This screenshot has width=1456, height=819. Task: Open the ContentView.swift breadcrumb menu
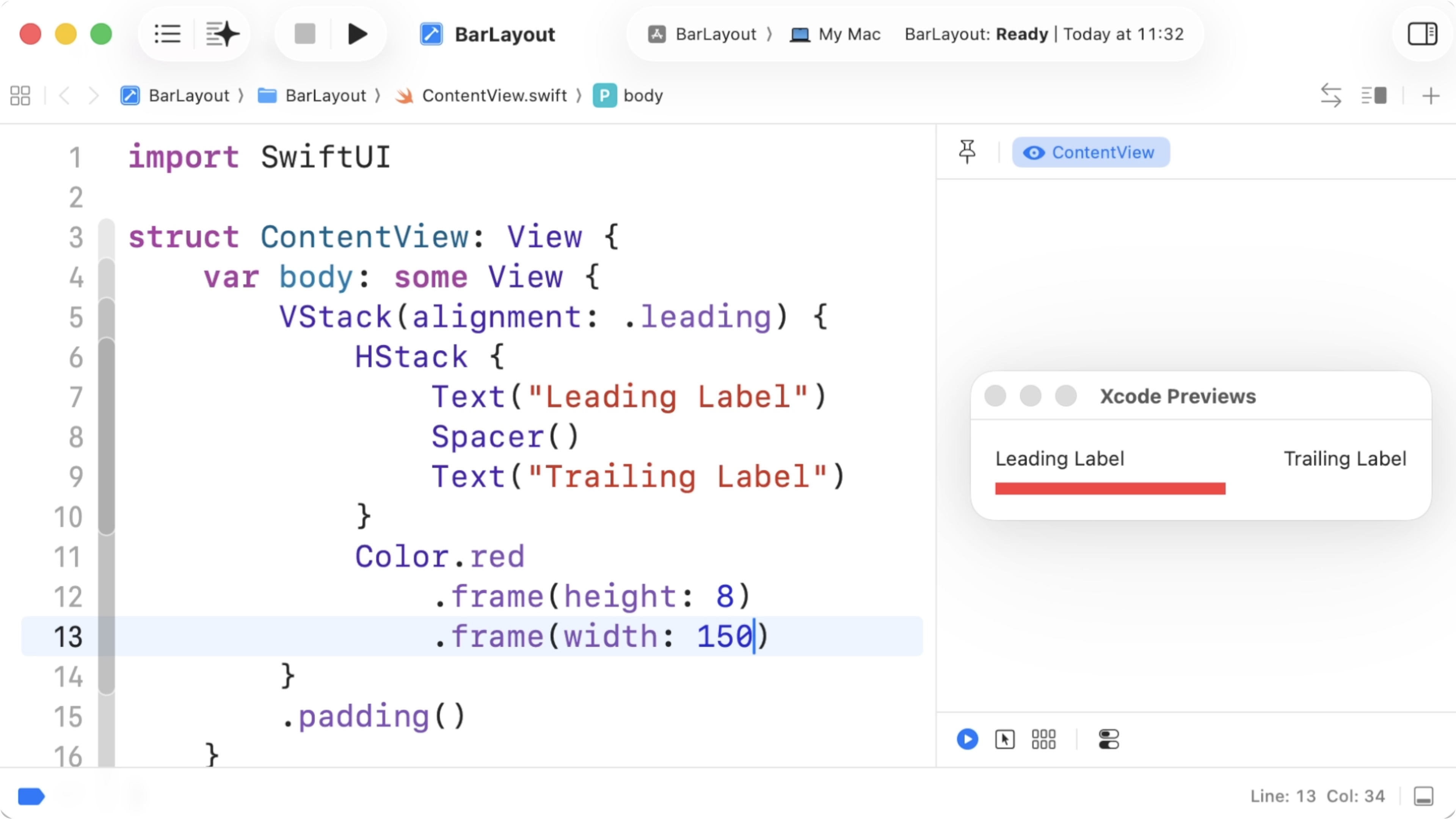coord(493,96)
